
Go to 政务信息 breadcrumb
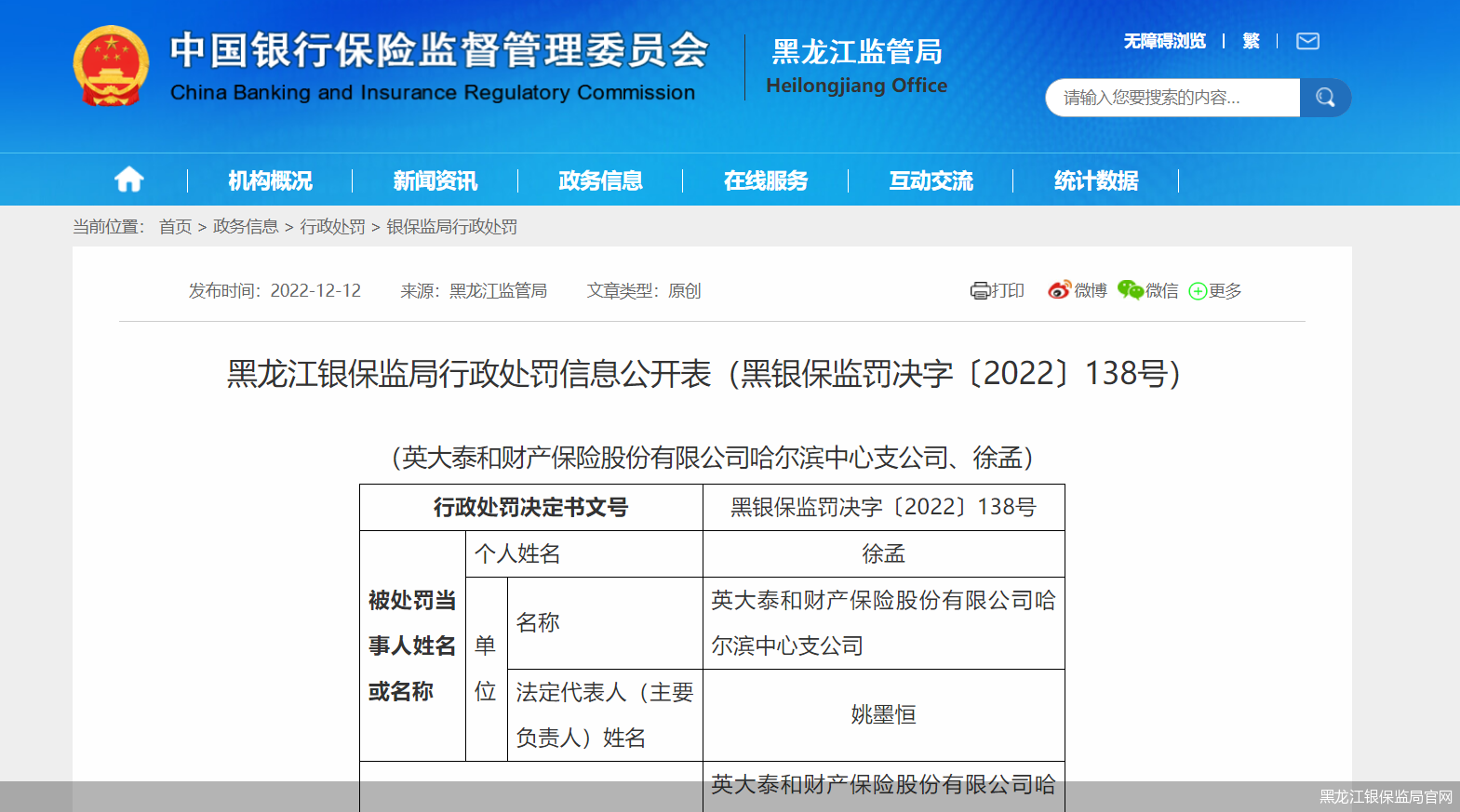[x=246, y=227]
